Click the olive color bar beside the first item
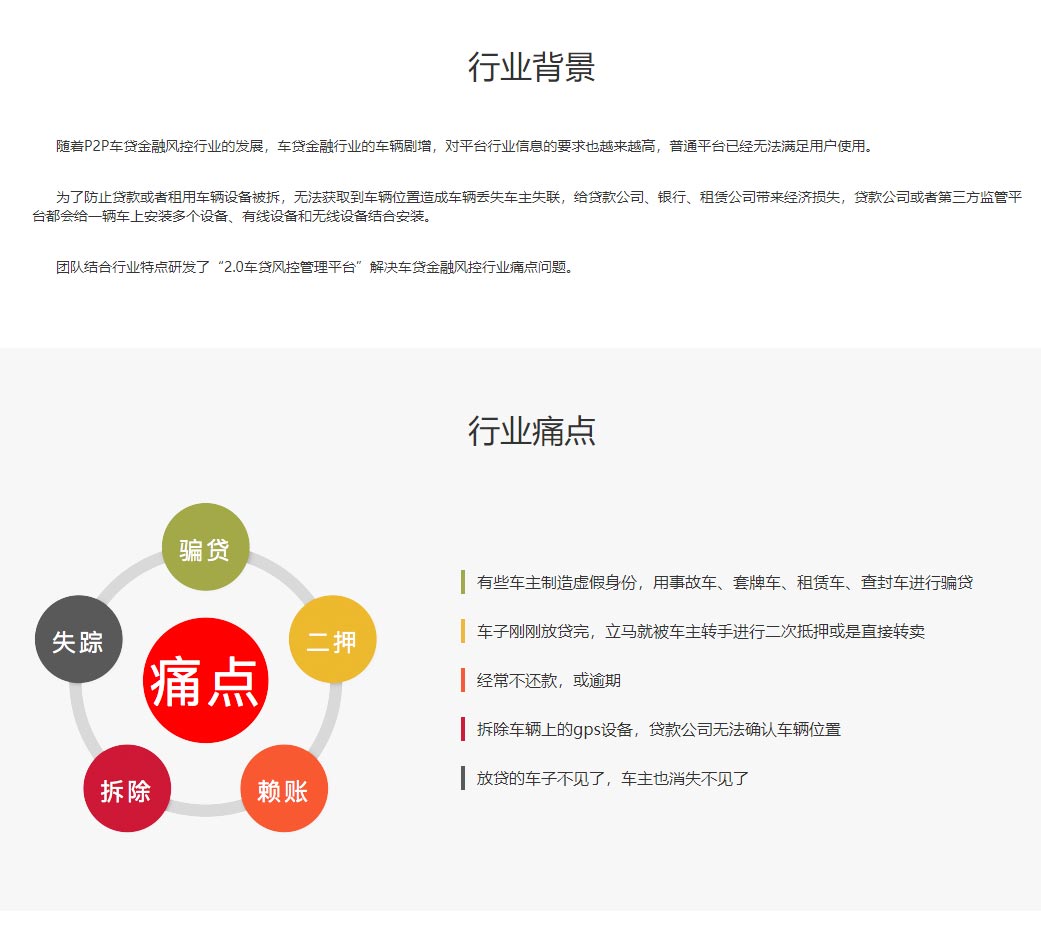 [461, 580]
